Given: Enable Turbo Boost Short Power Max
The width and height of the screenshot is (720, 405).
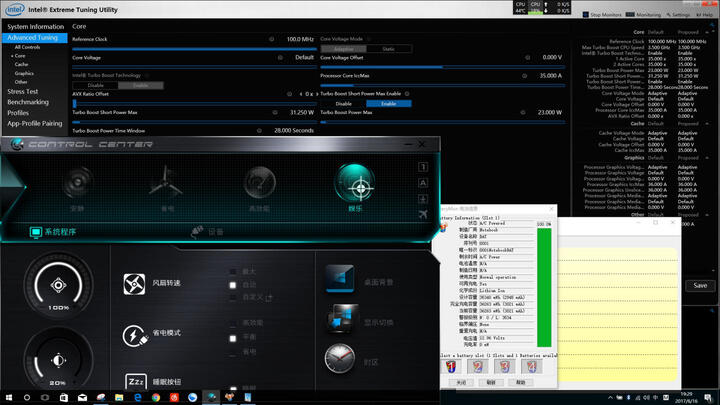Looking at the screenshot, I should (388, 104).
